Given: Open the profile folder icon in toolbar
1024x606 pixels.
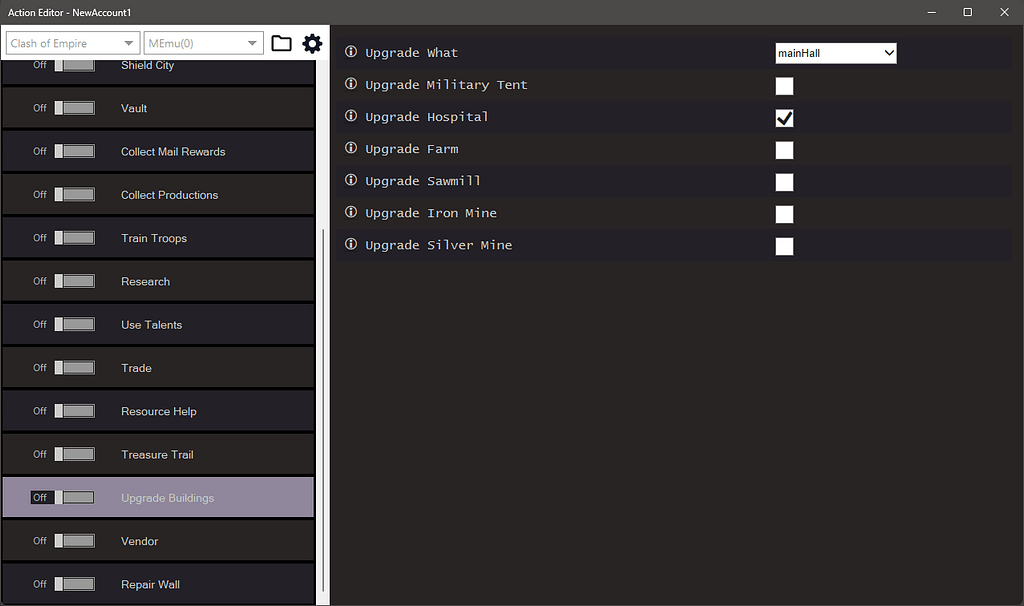Looking at the screenshot, I should tap(281, 43).
